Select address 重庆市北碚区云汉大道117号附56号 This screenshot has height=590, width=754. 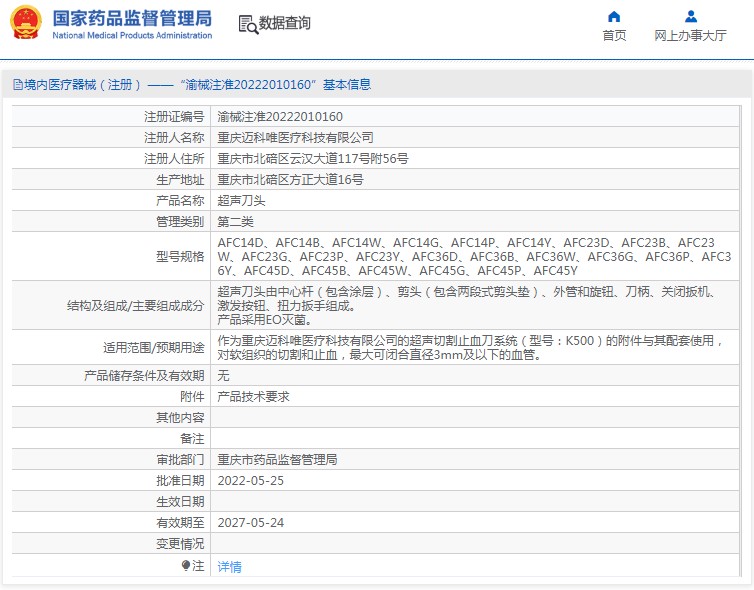(x=313, y=159)
